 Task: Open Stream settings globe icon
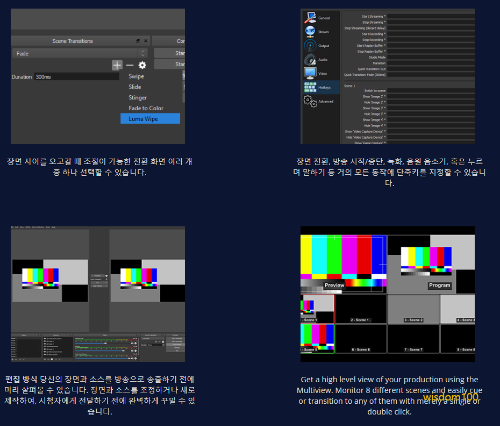coord(310,31)
